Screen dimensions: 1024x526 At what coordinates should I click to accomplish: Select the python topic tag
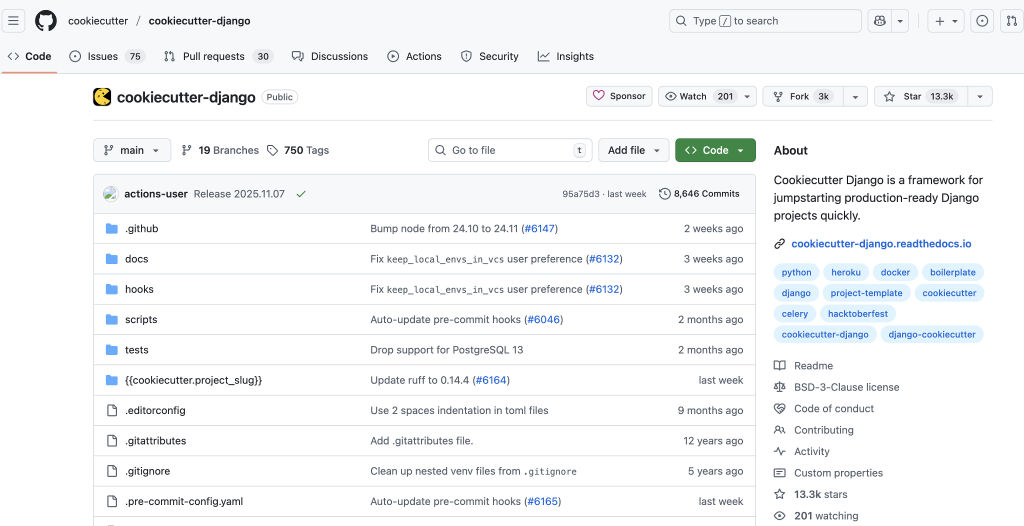click(x=796, y=272)
